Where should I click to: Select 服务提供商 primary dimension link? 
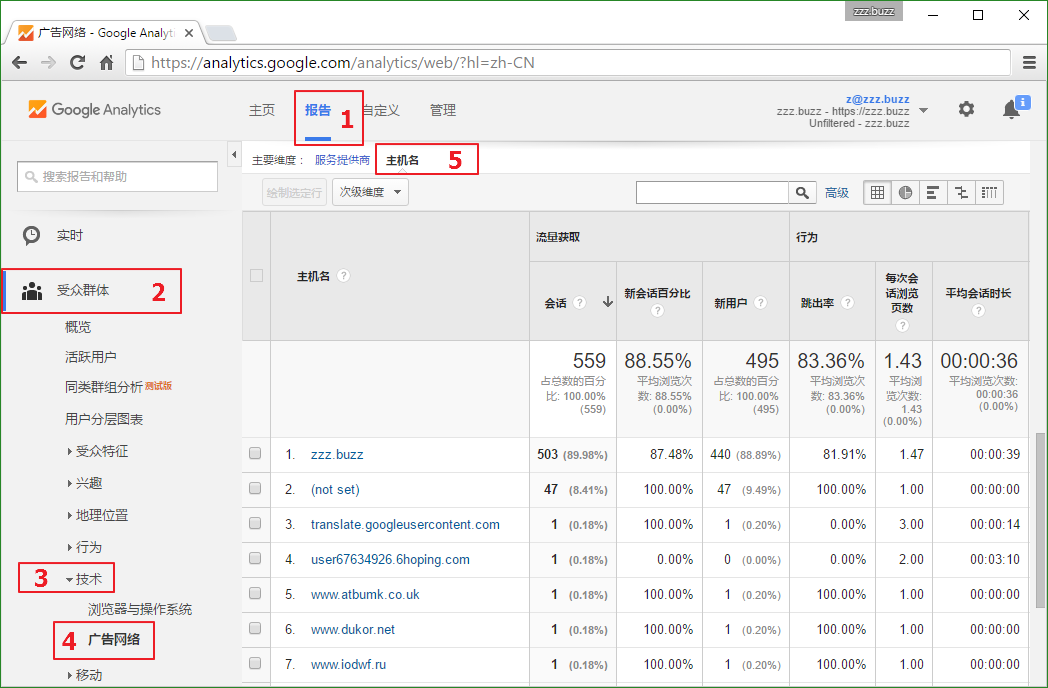pyautogui.click(x=342, y=160)
